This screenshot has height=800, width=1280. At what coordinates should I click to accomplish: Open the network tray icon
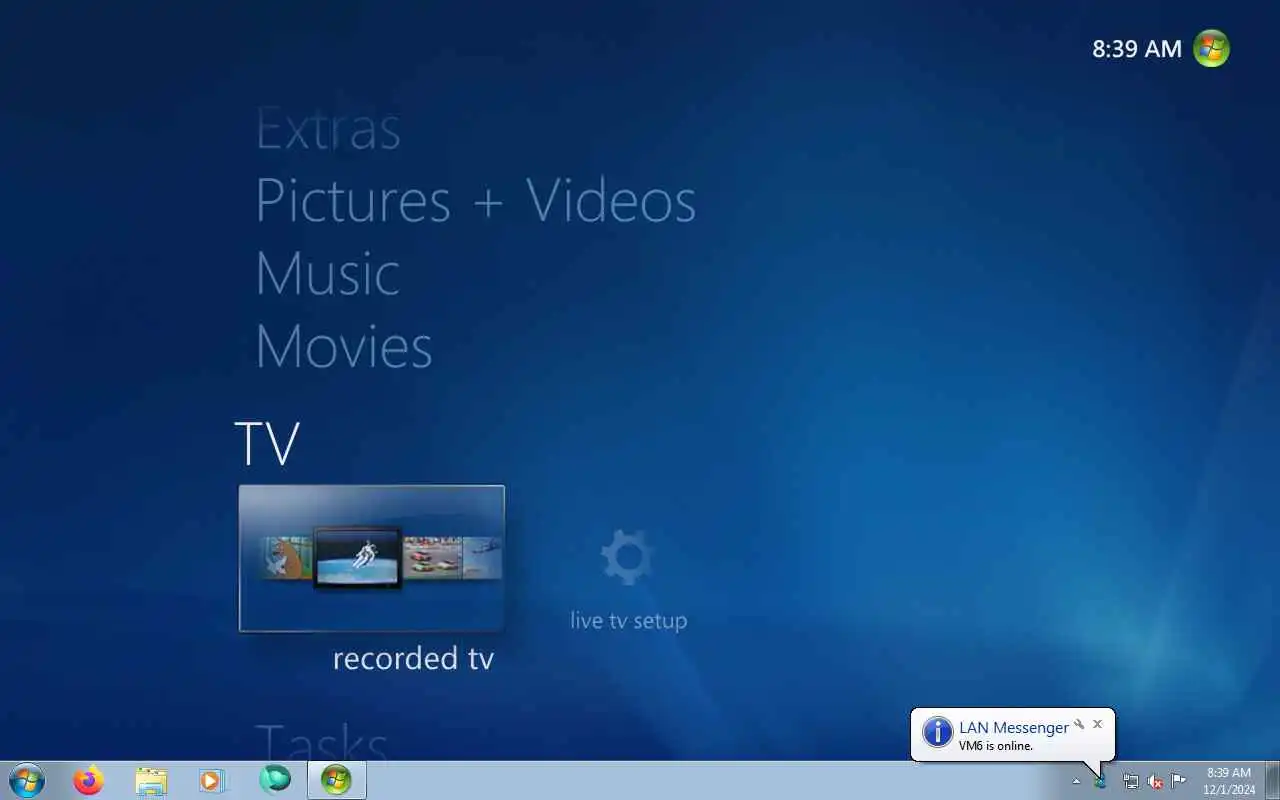pyautogui.click(x=1130, y=781)
